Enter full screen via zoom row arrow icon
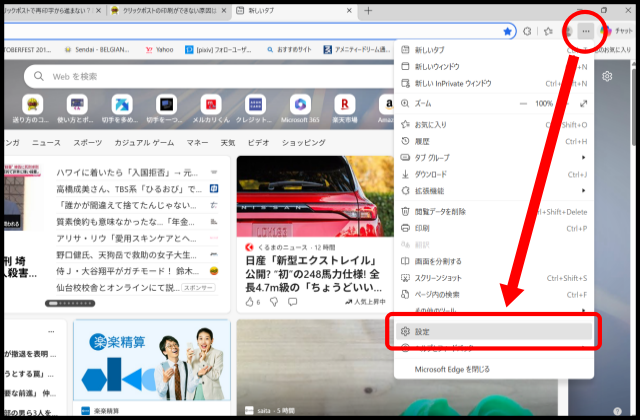The height and width of the screenshot is (420, 640). point(583,104)
